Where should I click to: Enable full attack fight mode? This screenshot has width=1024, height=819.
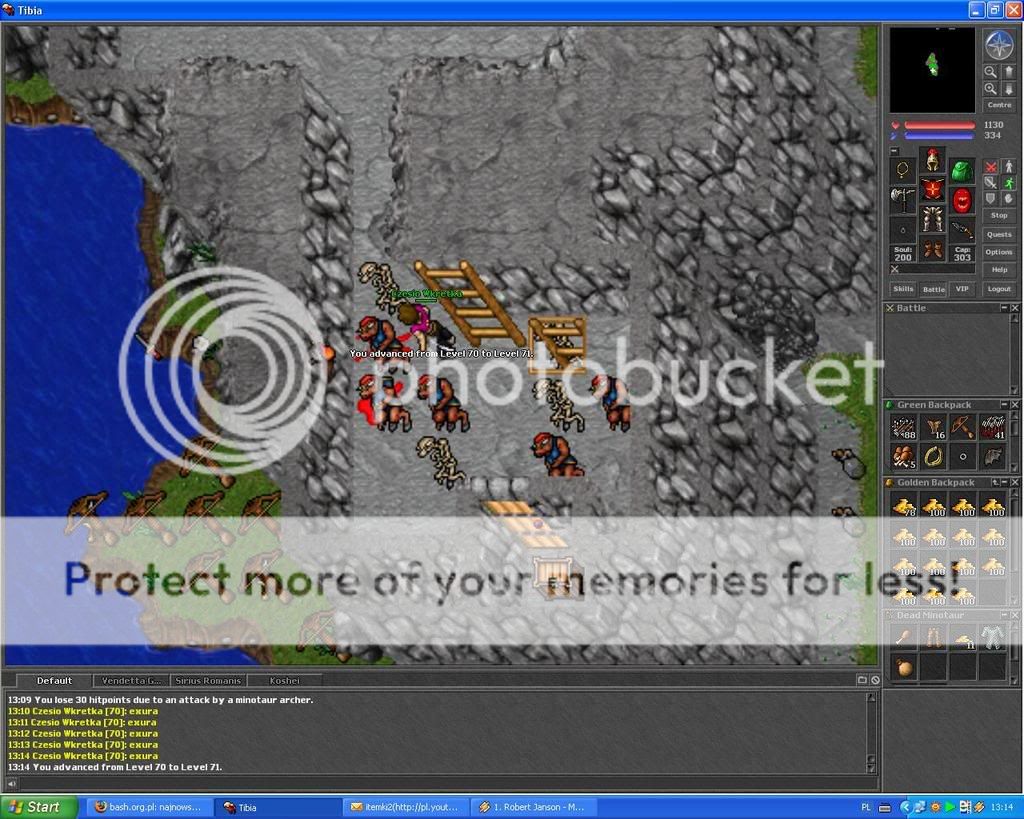(x=991, y=167)
